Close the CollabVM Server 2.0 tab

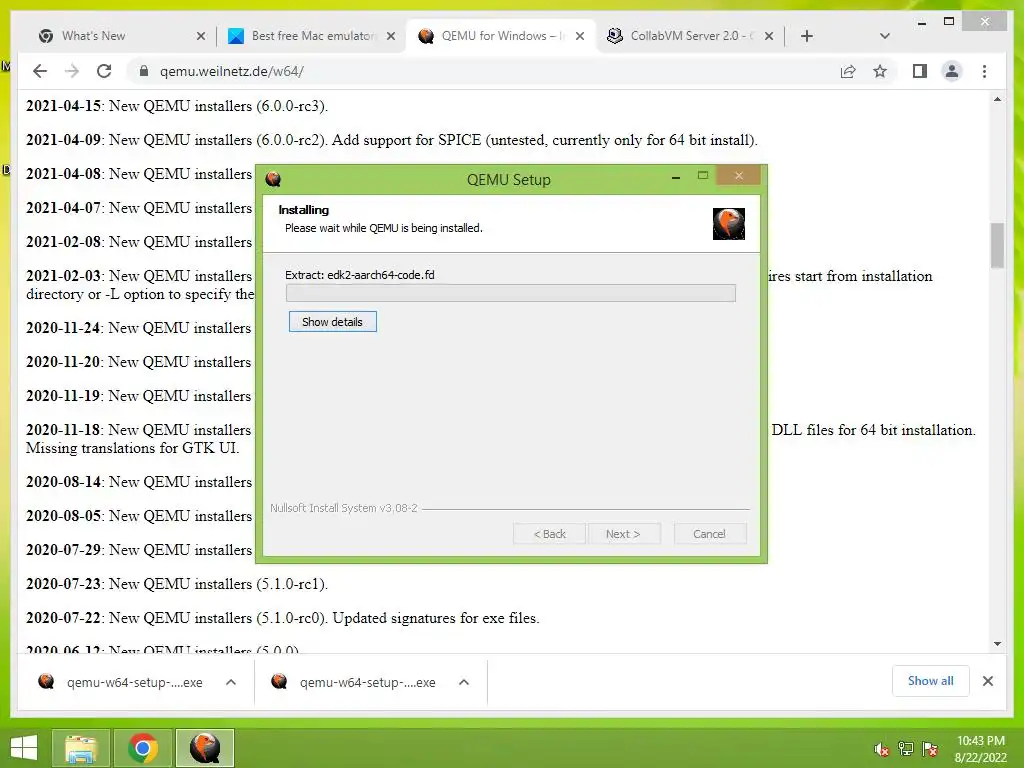pos(769,36)
